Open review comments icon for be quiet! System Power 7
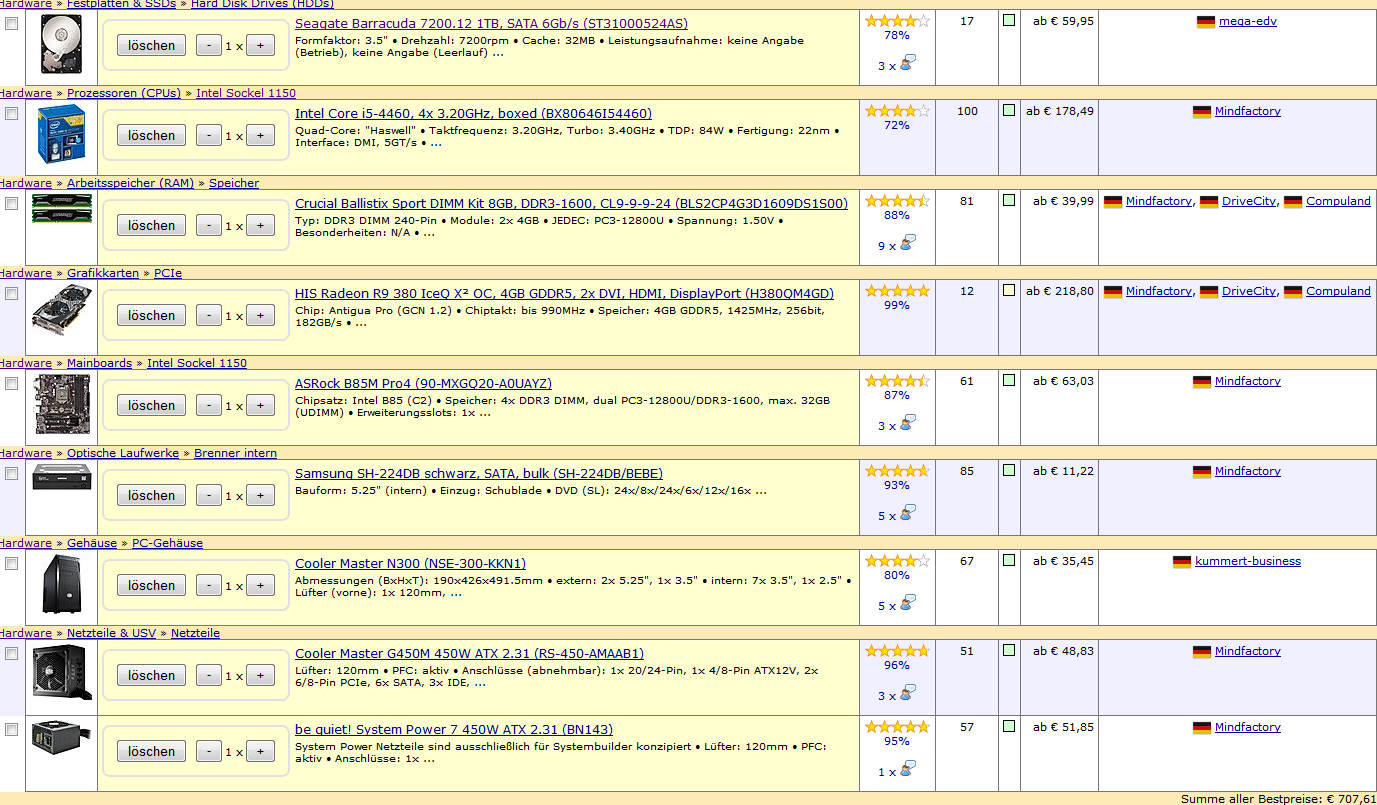This screenshot has width=1377, height=805. 908,770
